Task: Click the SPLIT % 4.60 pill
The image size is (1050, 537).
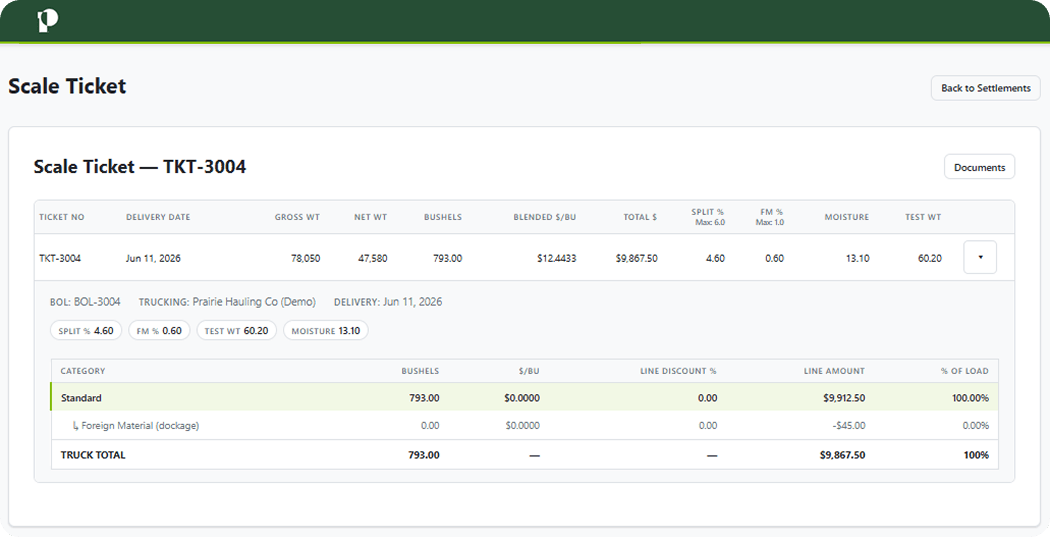Action: (x=86, y=331)
